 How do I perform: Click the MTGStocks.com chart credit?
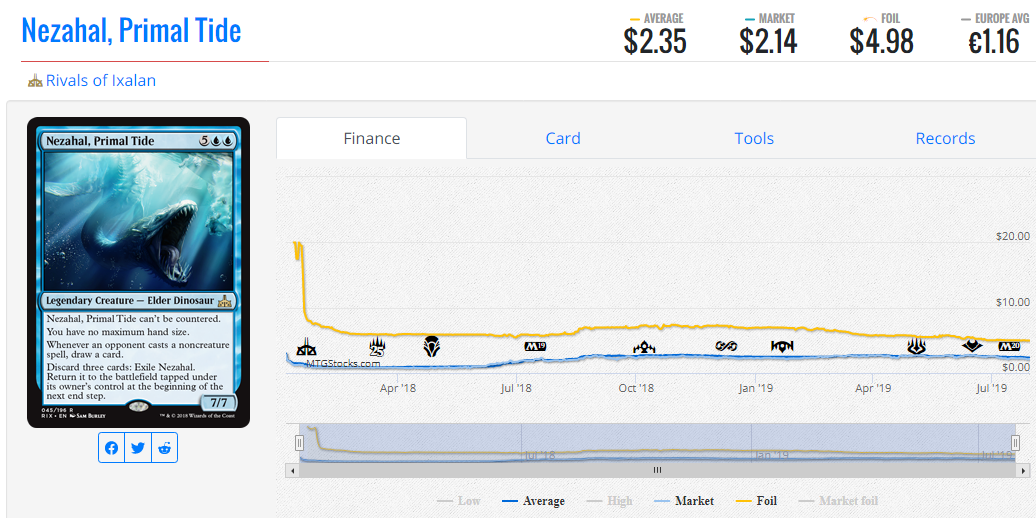(x=343, y=363)
